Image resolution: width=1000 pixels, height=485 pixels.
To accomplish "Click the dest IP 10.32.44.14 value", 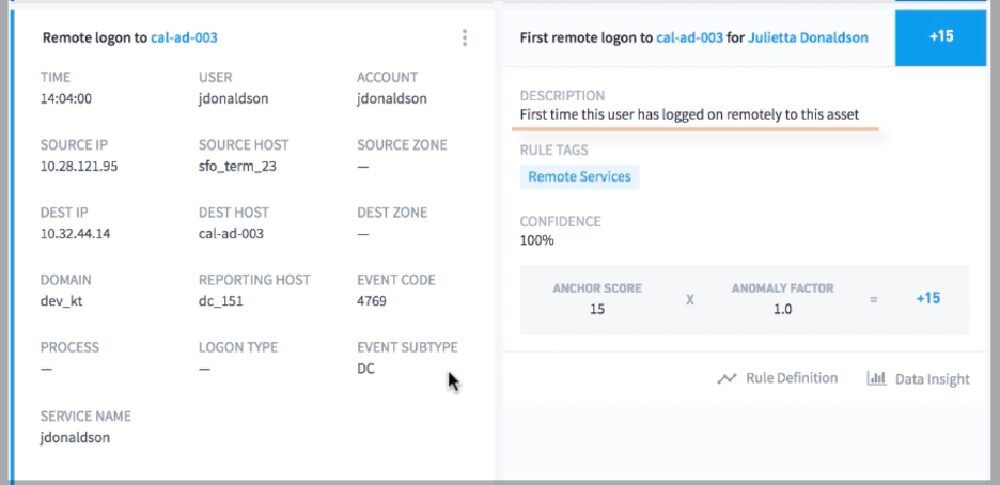I will point(75,234).
